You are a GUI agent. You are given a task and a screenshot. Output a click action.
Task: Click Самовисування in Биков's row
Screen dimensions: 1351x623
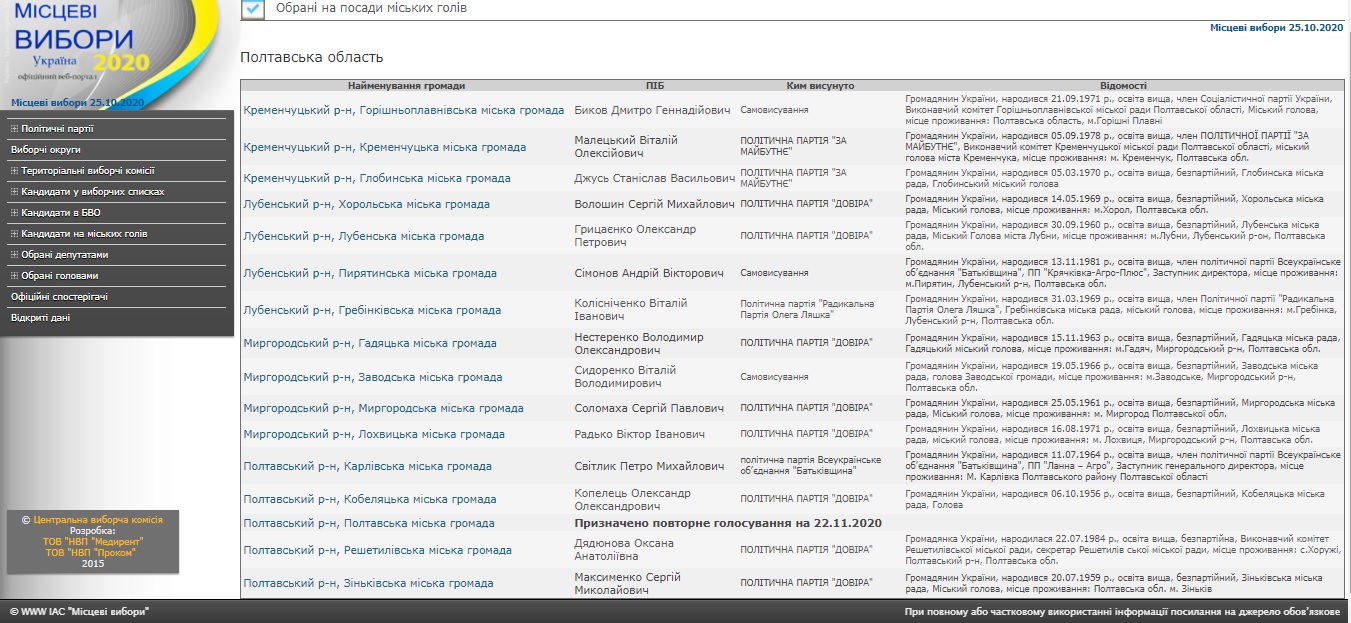pos(774,110)
